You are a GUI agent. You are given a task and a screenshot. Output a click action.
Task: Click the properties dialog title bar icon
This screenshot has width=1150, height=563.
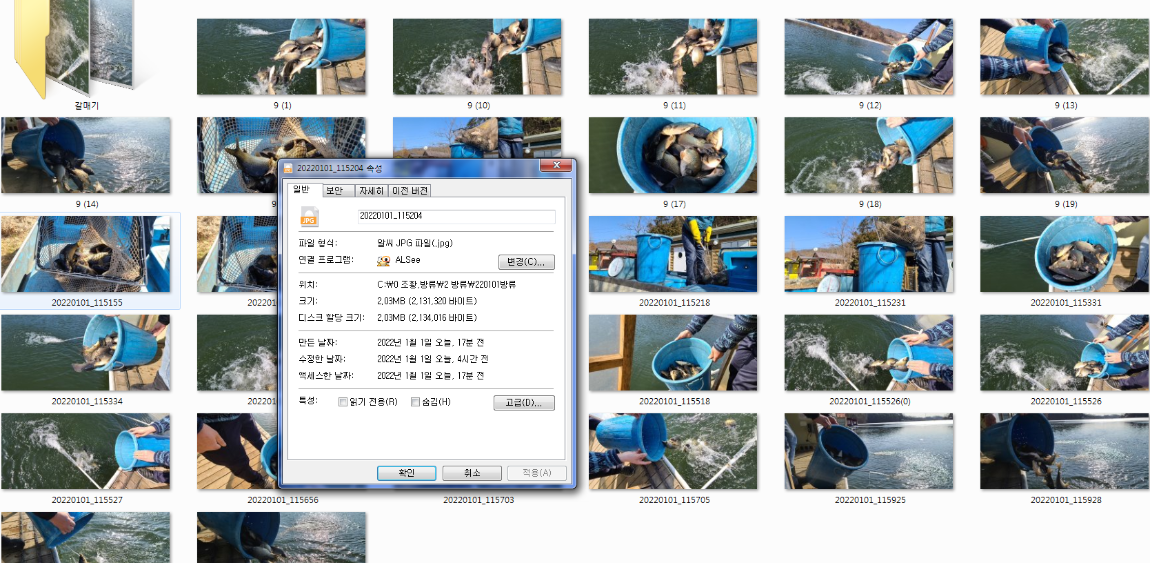click(x=289, y=168)
